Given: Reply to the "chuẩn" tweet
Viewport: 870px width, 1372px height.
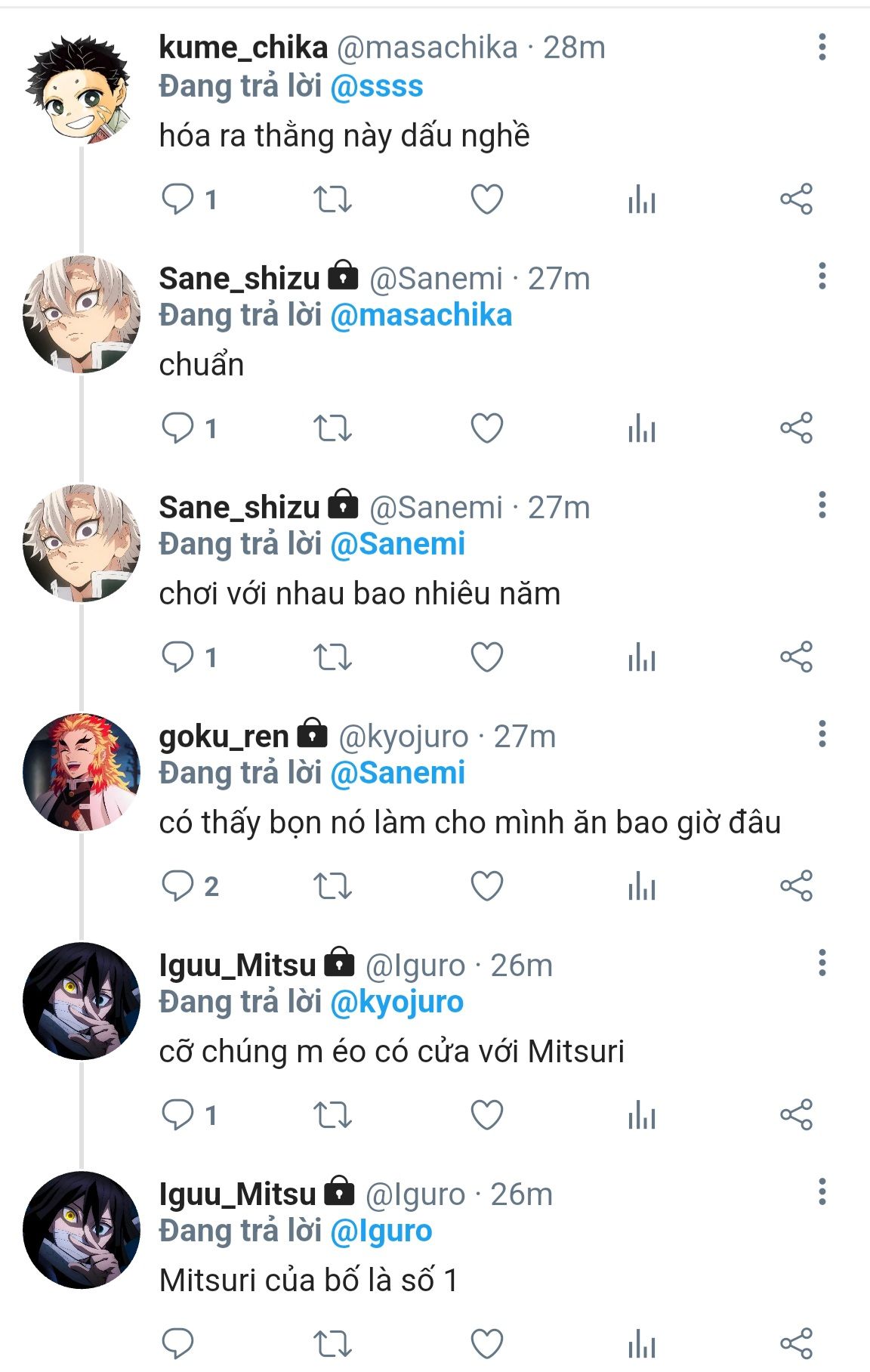Looking at the screenshot, I should (x=178, y=428).
